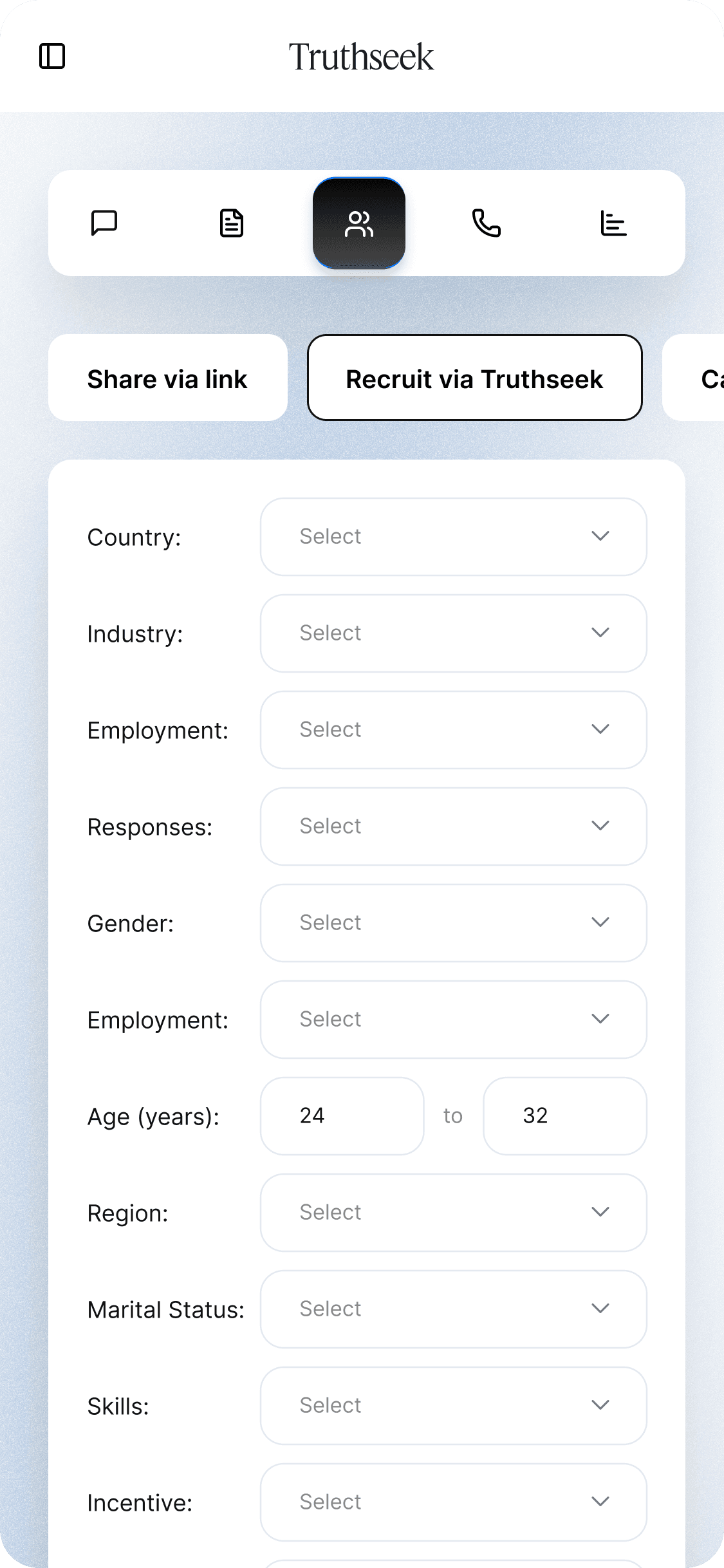
Task: Click the maximum age field showing 32
Action: click(564, 1115)
